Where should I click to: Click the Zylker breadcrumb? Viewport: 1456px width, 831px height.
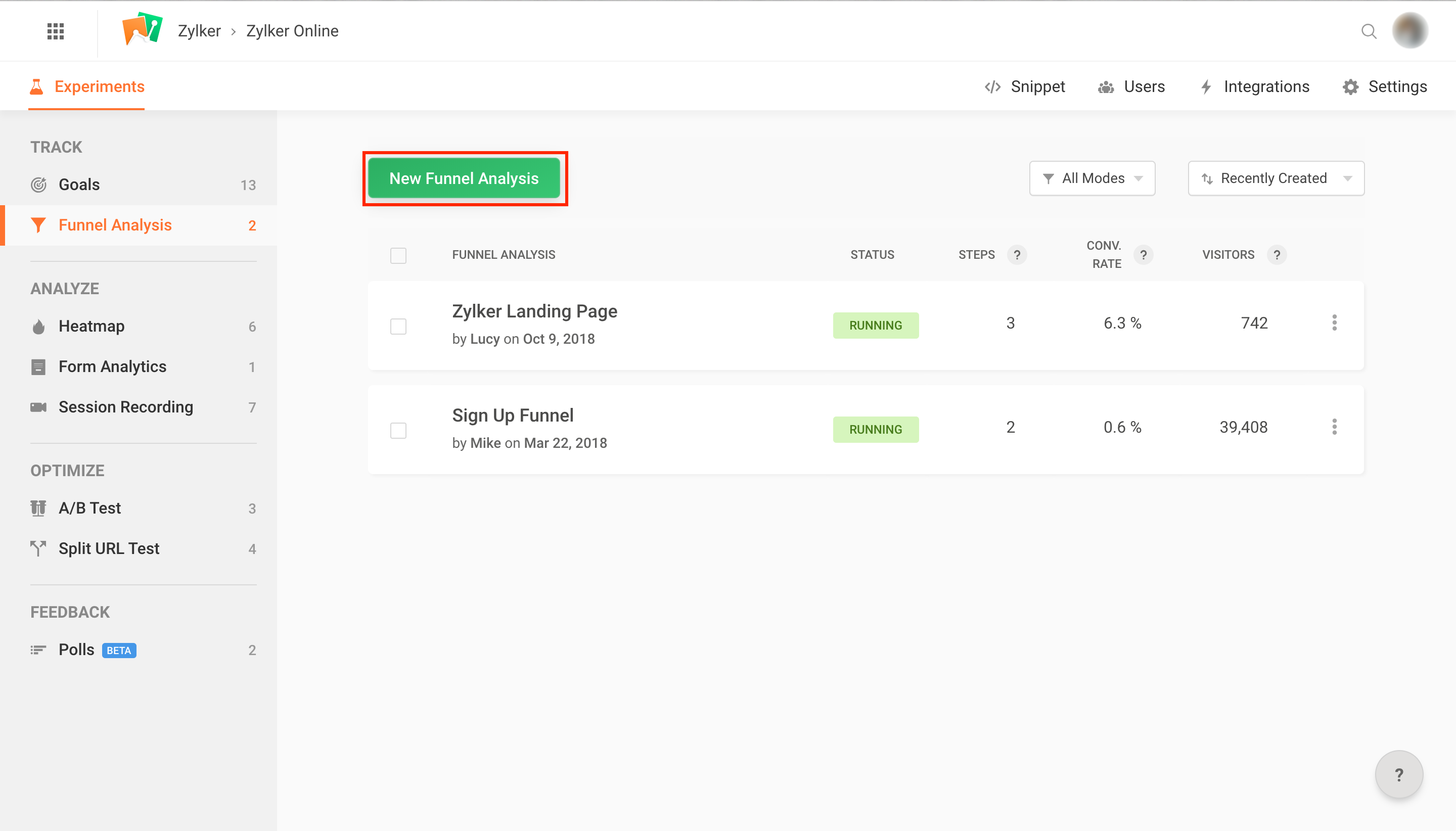199,31
